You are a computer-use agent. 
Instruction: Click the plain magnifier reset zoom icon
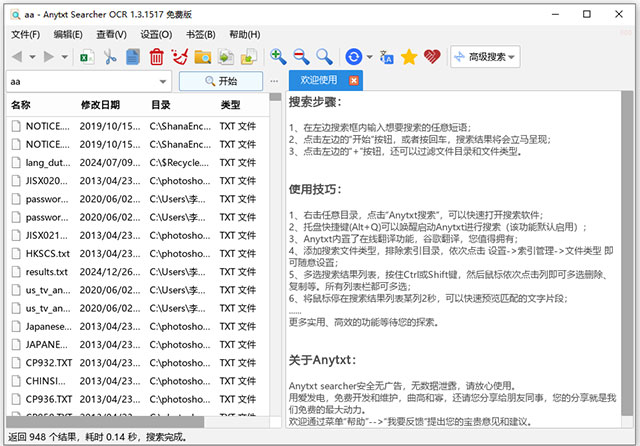324,57
